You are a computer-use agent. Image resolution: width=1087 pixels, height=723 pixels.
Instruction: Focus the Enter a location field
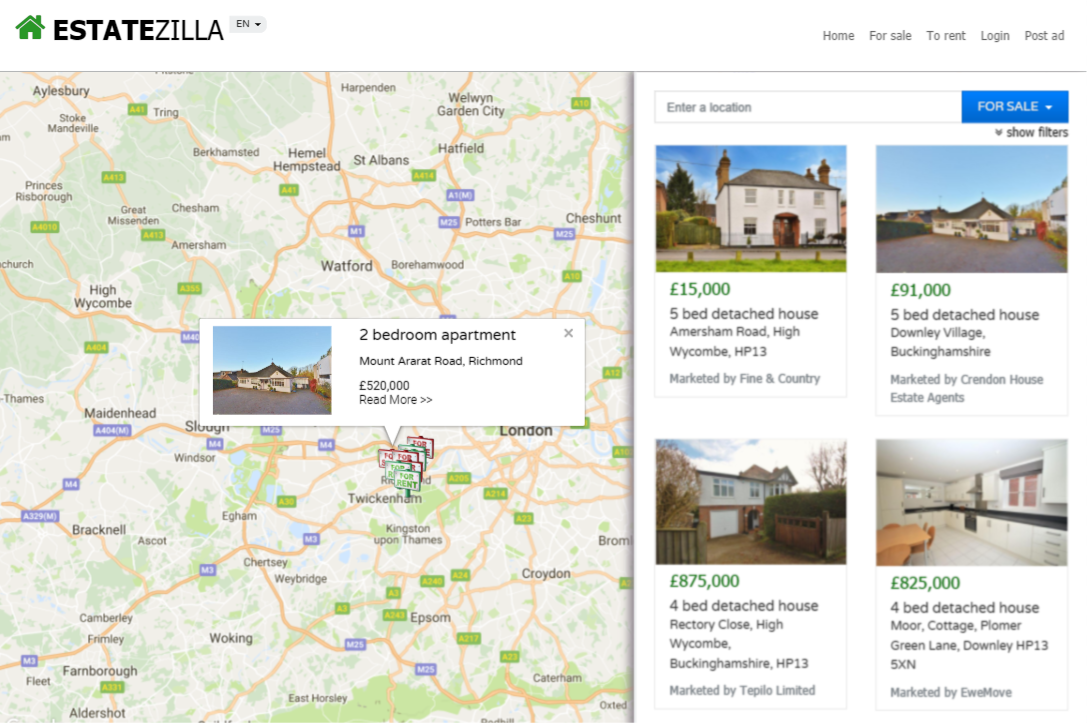[x=808, y=107]
